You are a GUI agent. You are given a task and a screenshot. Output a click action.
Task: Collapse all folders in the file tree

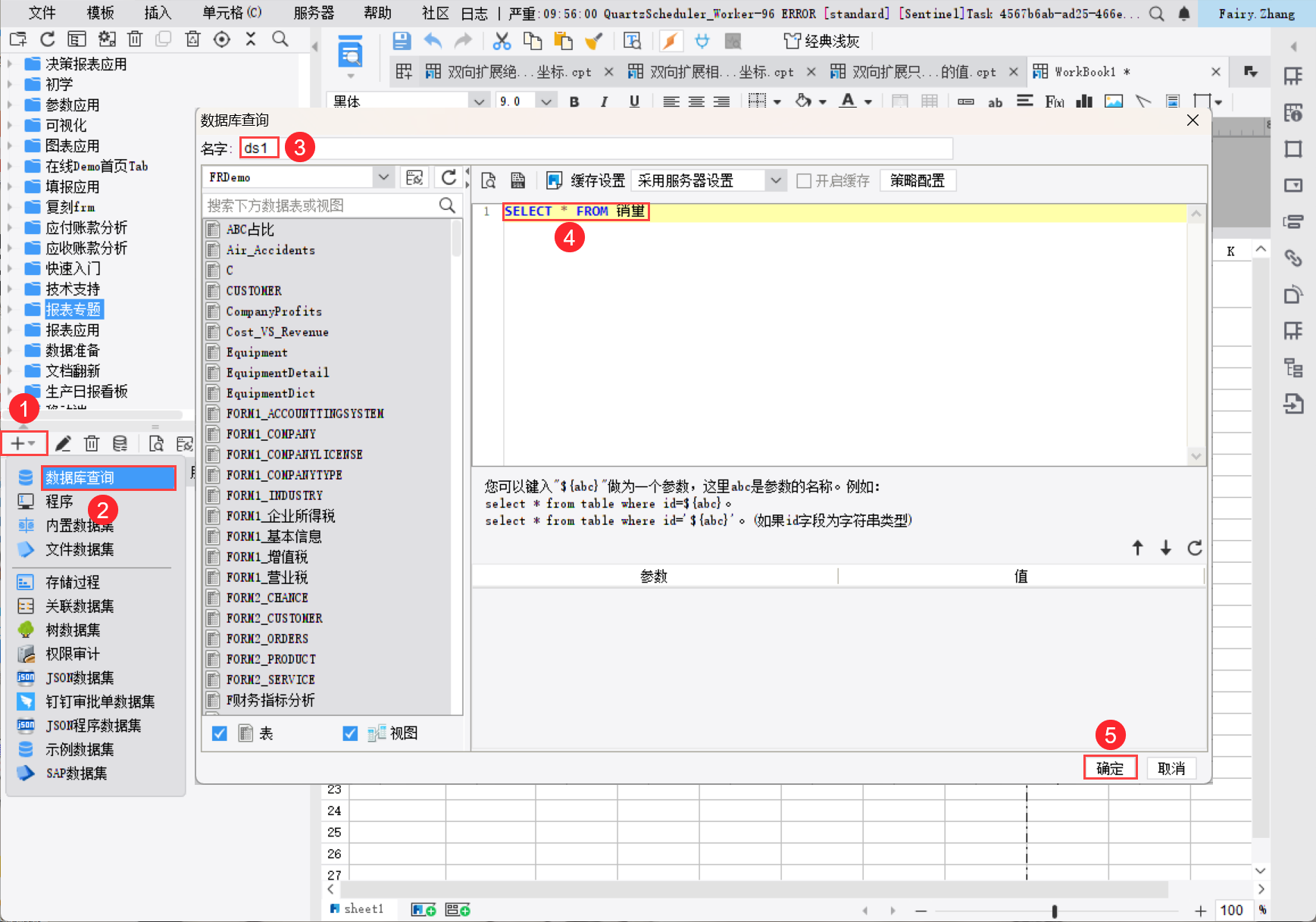251,39
